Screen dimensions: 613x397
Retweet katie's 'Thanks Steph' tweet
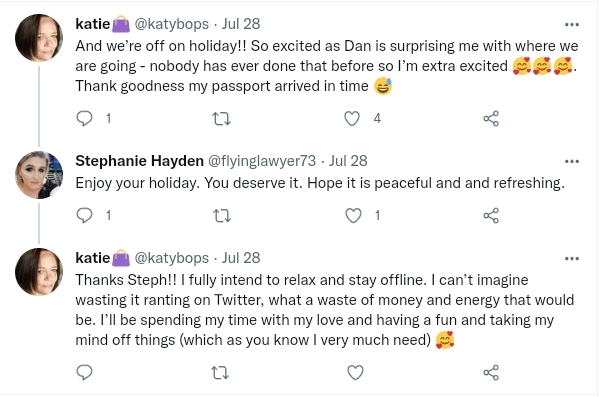pyautogui.click(x=220, y=373)
